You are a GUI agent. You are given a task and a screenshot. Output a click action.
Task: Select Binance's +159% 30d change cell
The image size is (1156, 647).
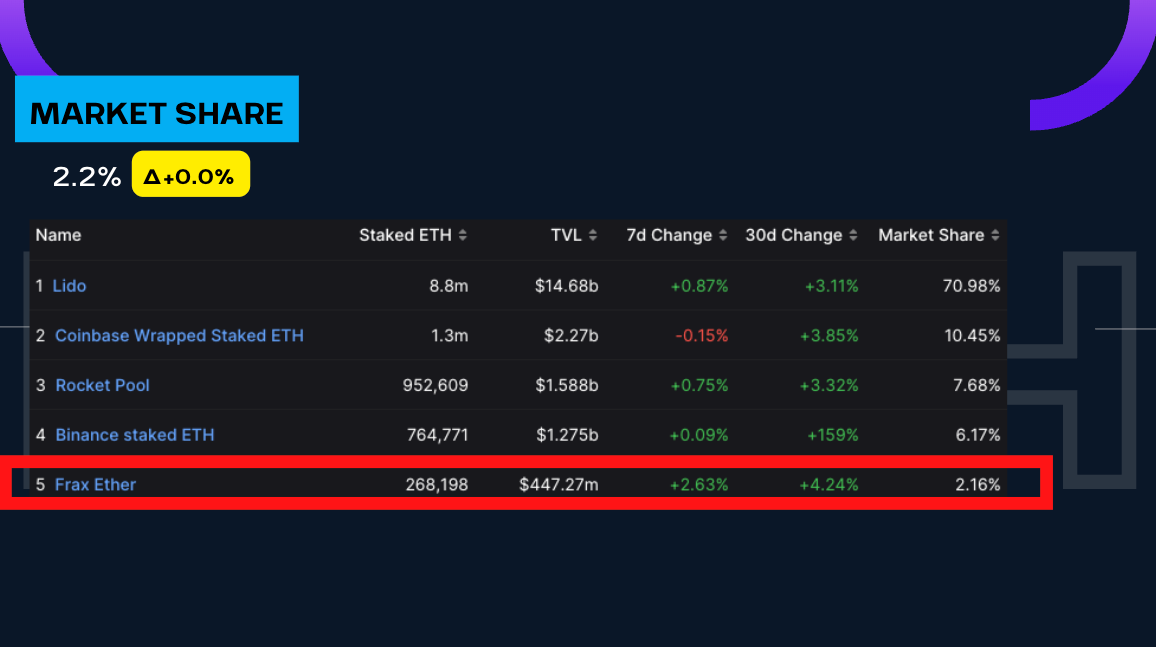click(x=832, y=435)
